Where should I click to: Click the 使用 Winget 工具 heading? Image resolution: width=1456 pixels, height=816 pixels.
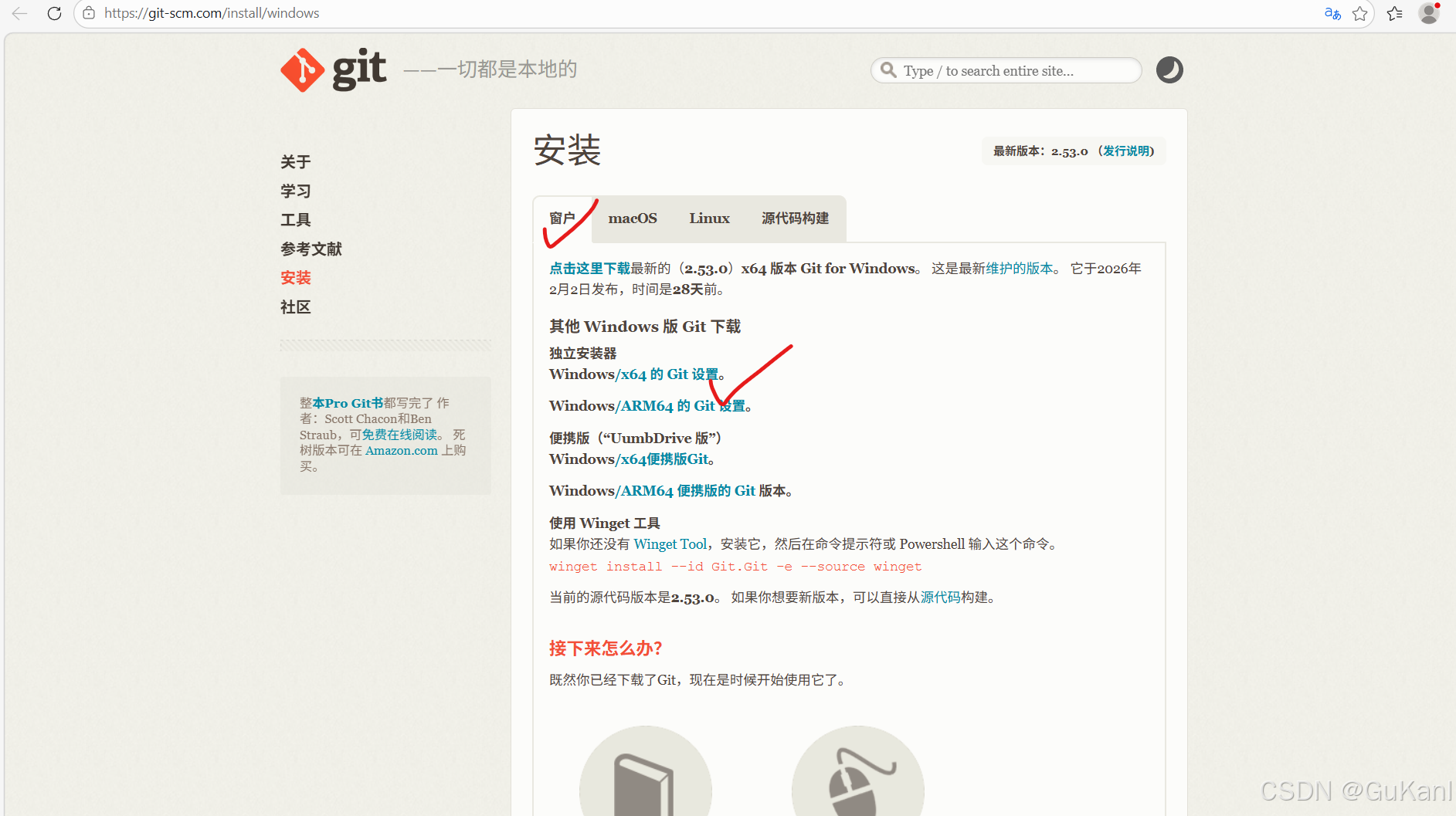[x=605, y=523]
